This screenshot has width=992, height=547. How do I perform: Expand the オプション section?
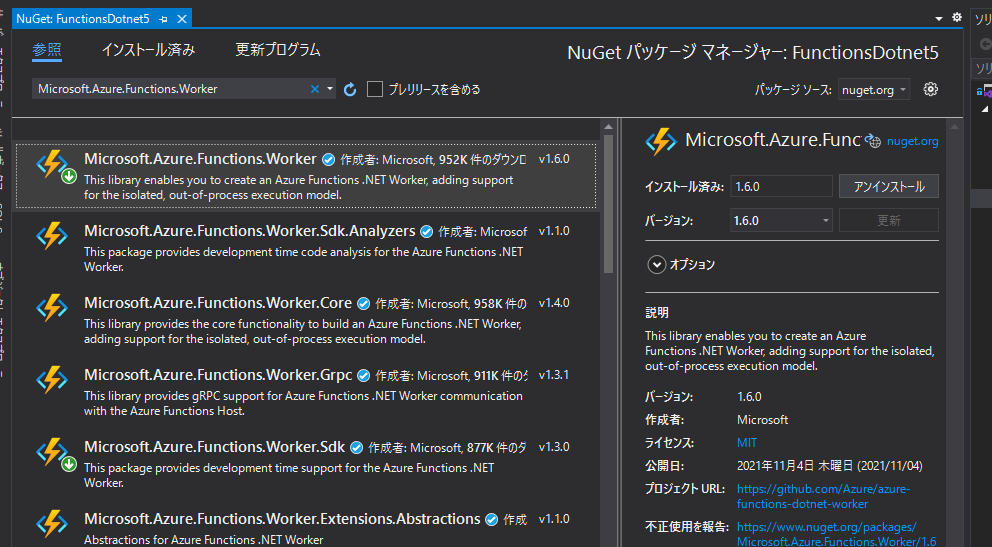point(656,264)
